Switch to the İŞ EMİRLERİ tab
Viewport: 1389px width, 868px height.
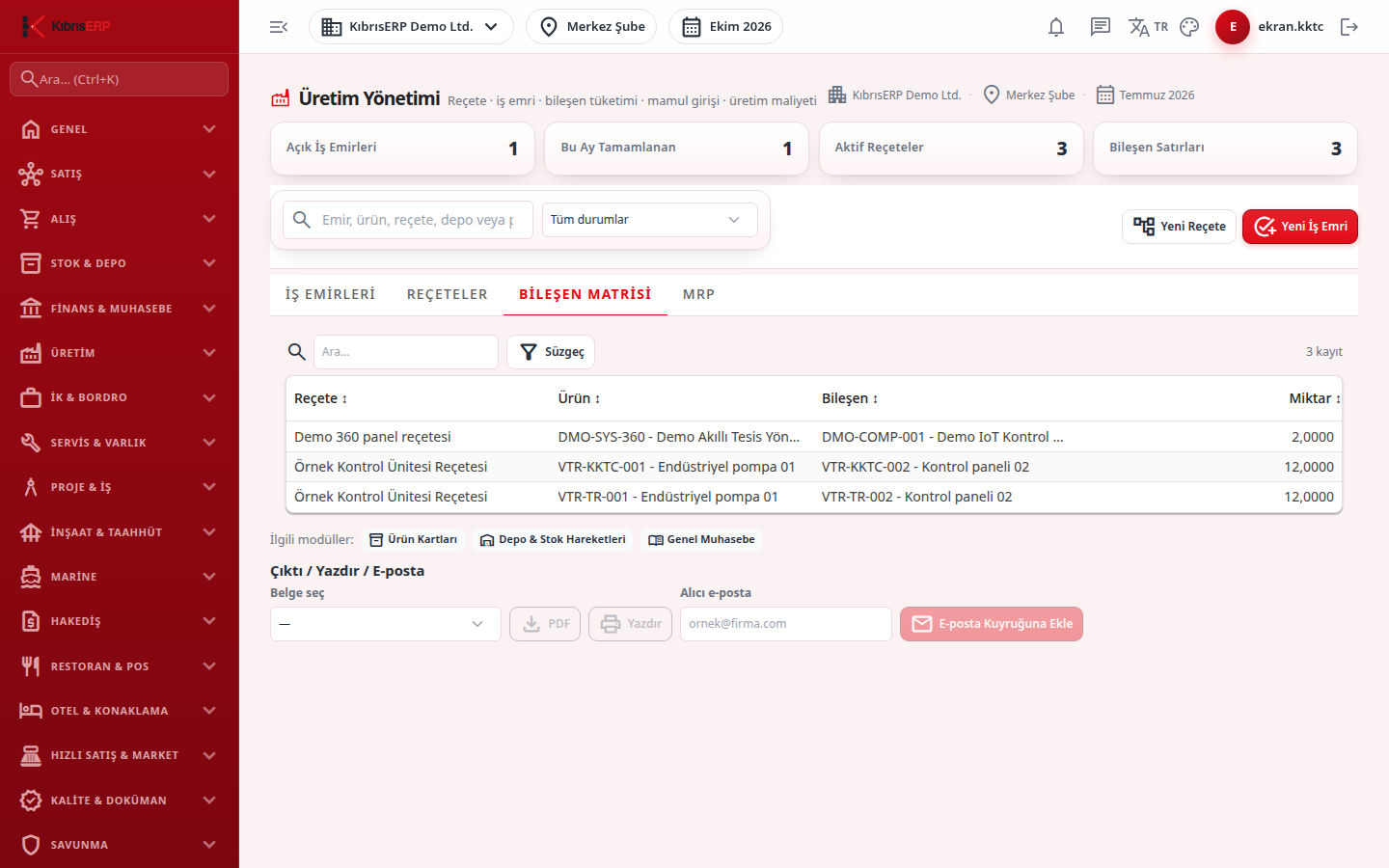tap(331, 294)
